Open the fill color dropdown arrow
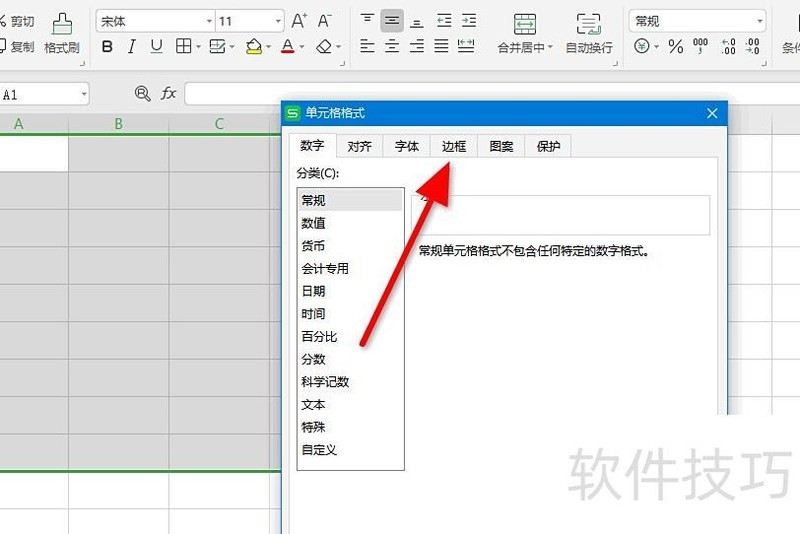This screenshot has height=534, width=800. click(x=268, y=47)
